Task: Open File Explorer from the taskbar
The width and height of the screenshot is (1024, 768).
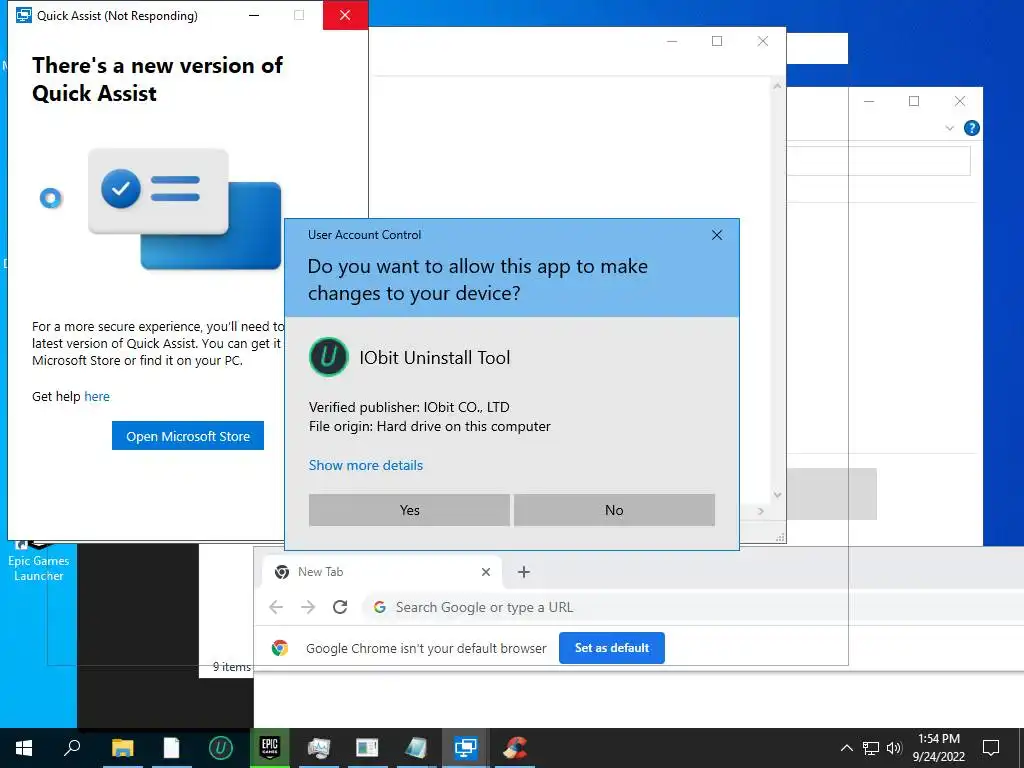Action: [122, 748]
